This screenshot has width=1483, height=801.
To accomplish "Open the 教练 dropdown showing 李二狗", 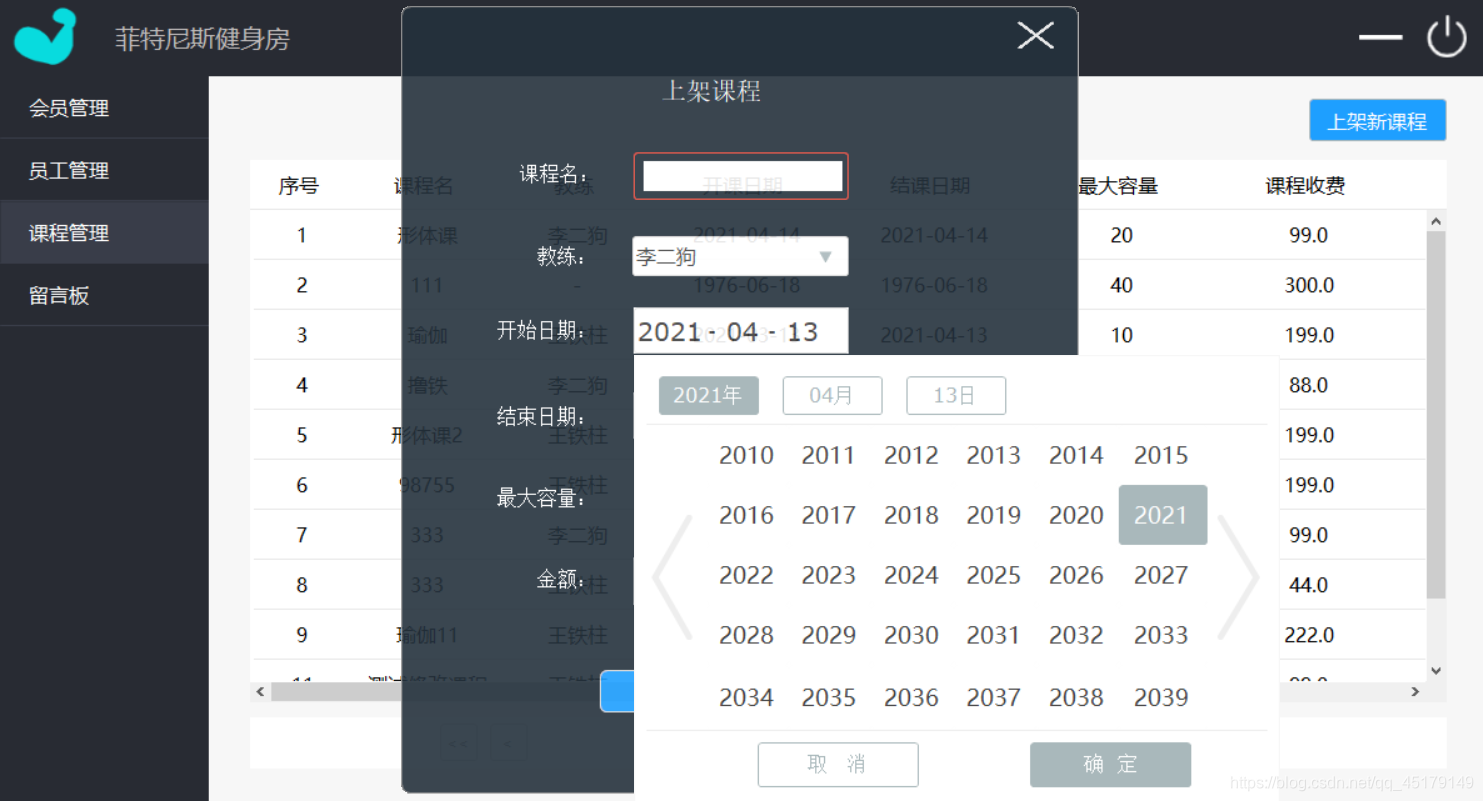I will pos(740,257).
